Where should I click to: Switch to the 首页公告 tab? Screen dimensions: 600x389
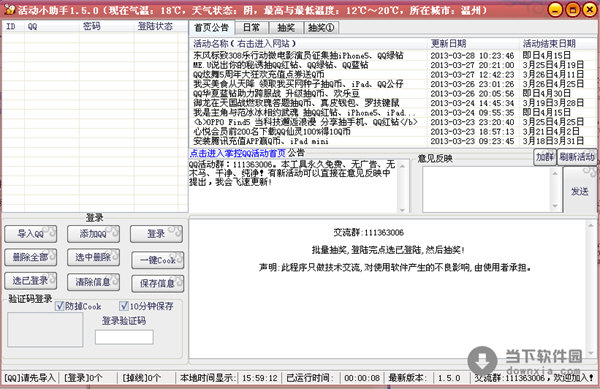[x=212, y=28]
